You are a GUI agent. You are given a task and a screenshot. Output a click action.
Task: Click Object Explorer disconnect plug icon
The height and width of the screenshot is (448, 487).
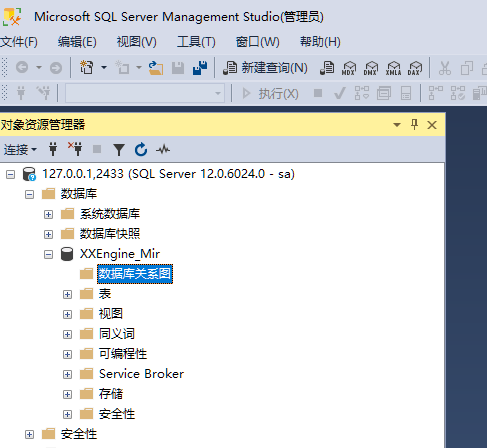[75, 149]
